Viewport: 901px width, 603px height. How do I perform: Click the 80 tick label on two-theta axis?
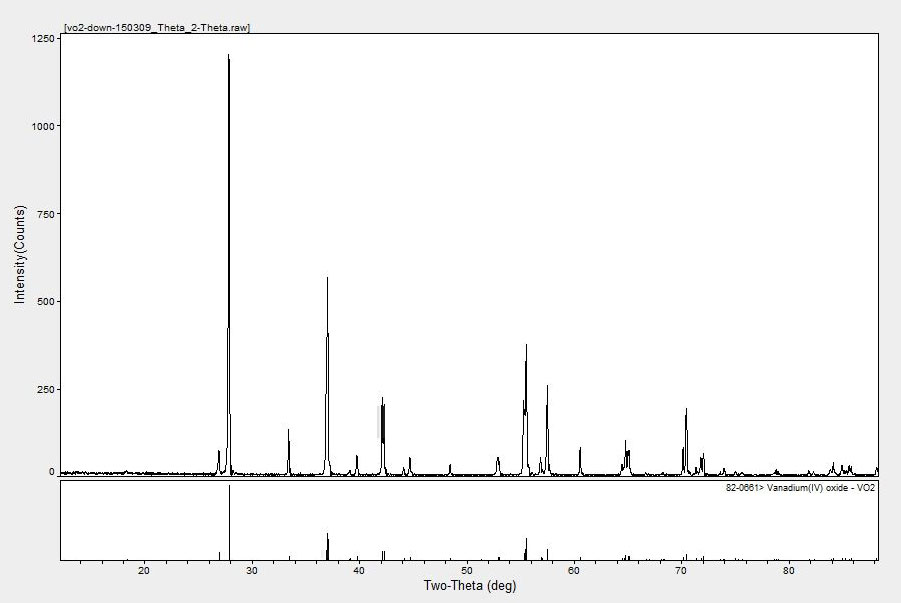(788, 570)
